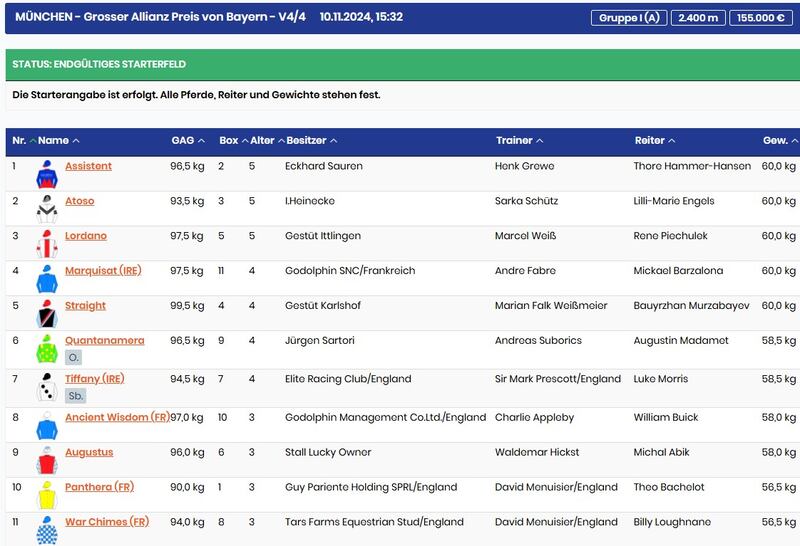
Task: Click Marquisat's blue jockey silk icon
Action: tap(47, 279)
